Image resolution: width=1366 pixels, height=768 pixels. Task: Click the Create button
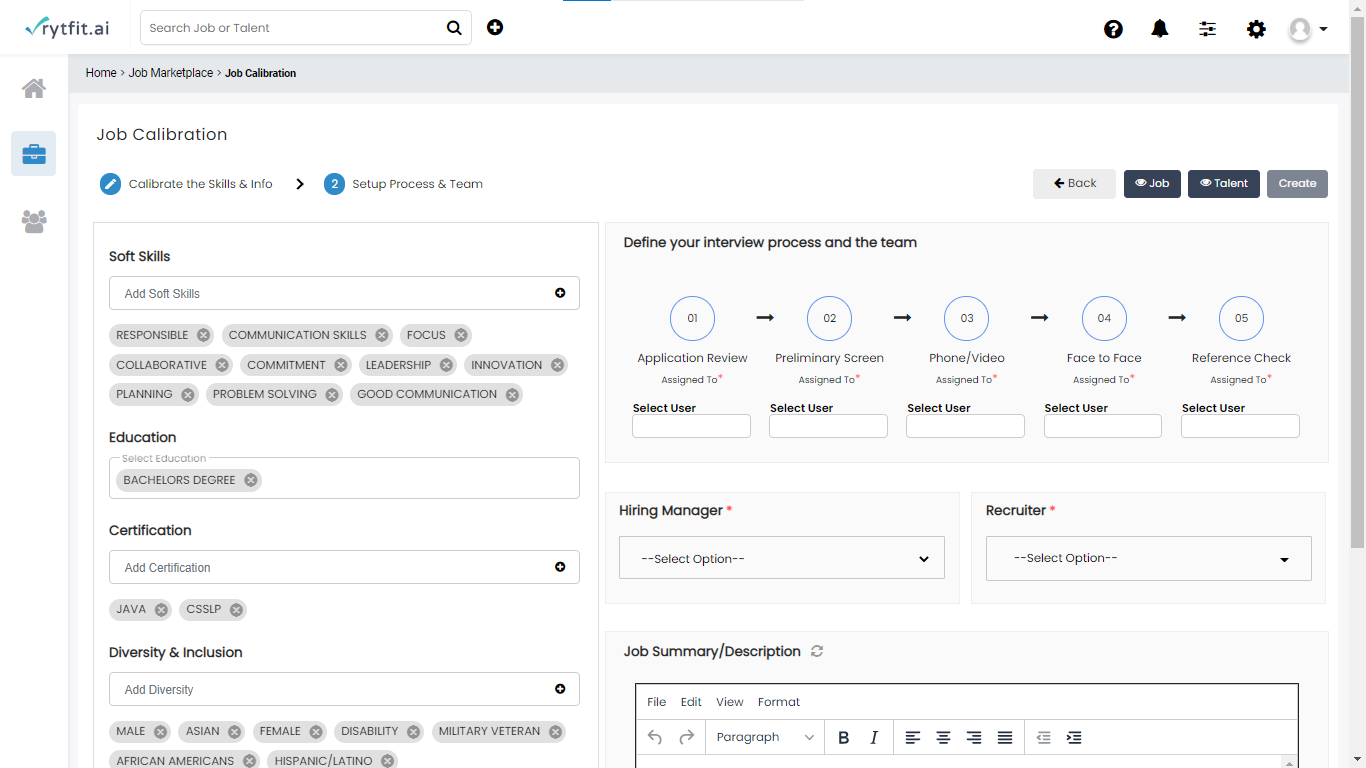click(1297, 184)
